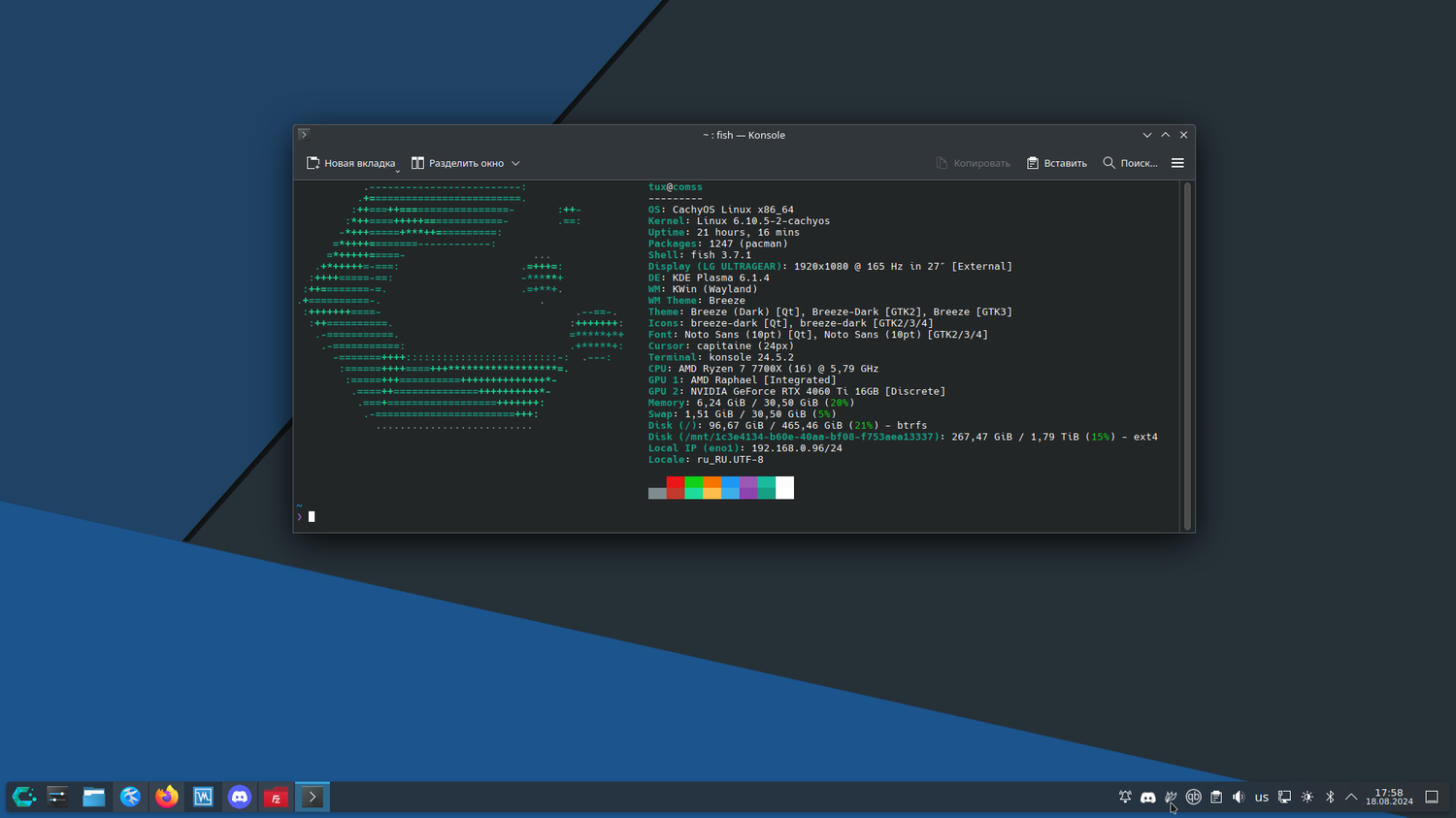Open the brightness and color tray icon
This screenshot has height=818, width=1456.
pos(1307,797)
